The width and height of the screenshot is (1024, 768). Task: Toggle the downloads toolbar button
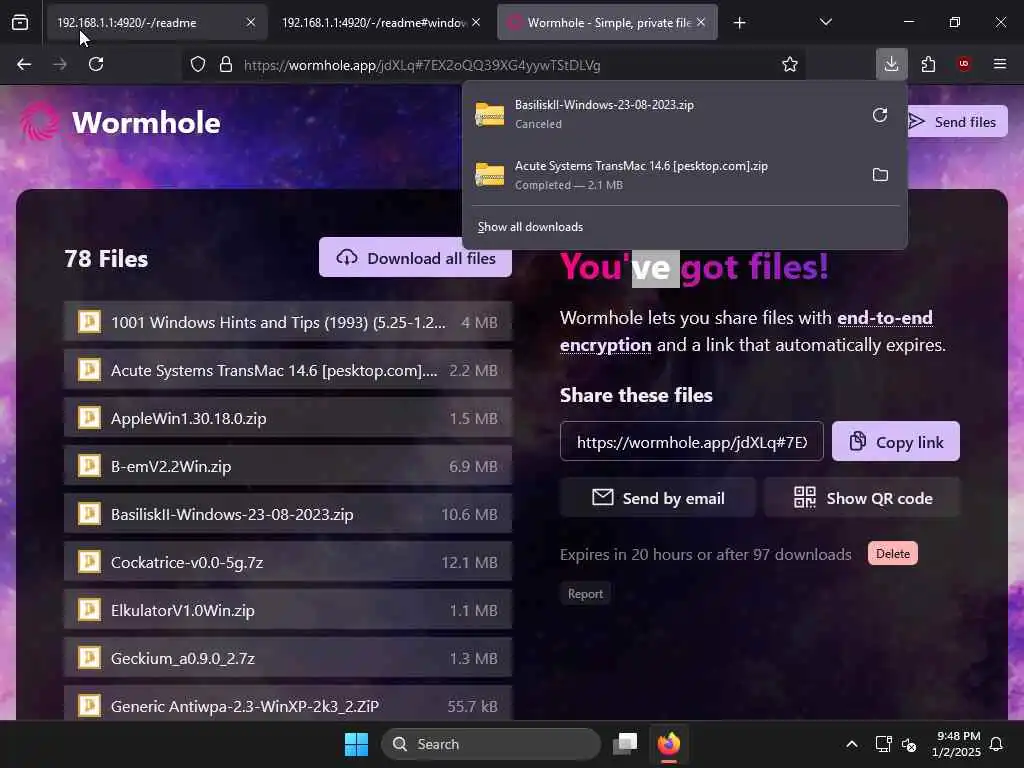pyautogui.click(x=891, y=64)
